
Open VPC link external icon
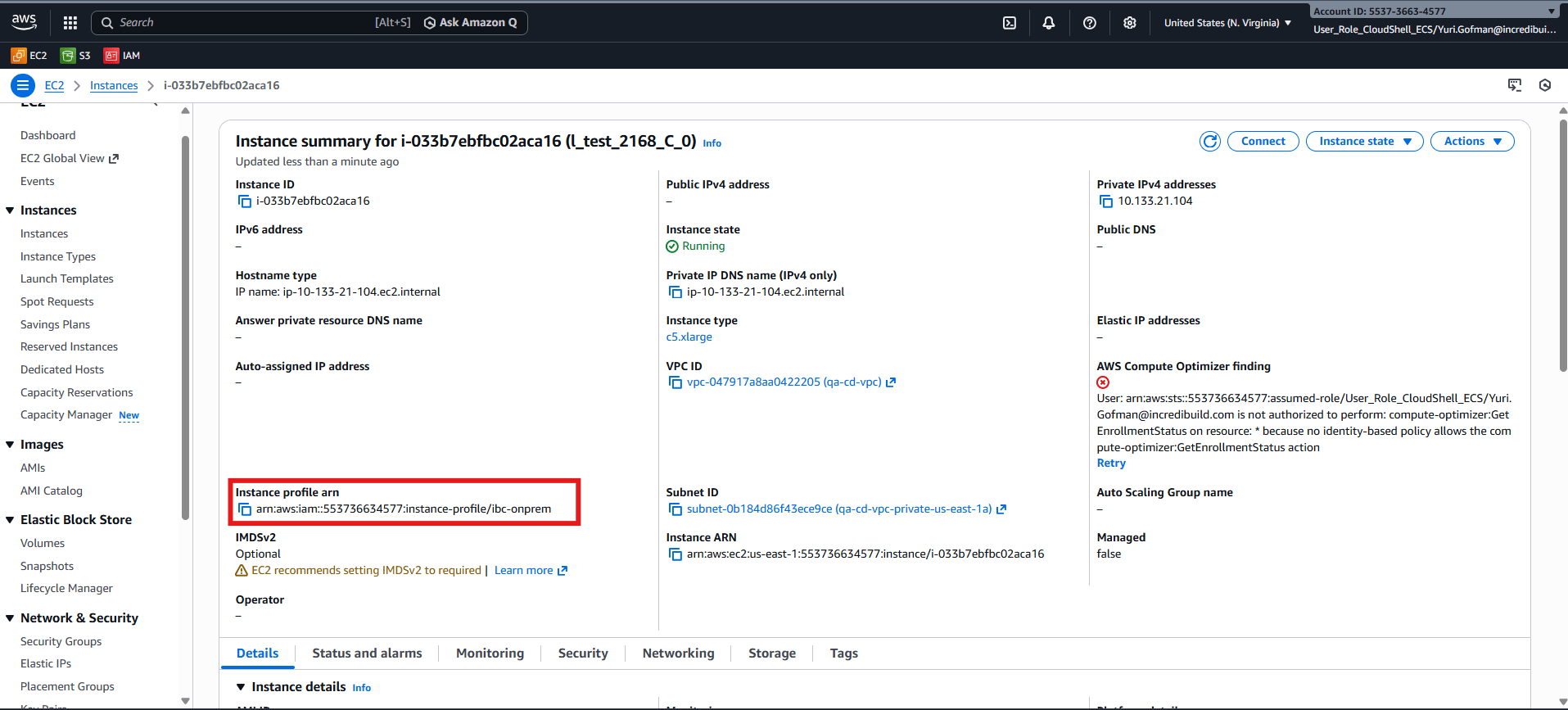891,382
